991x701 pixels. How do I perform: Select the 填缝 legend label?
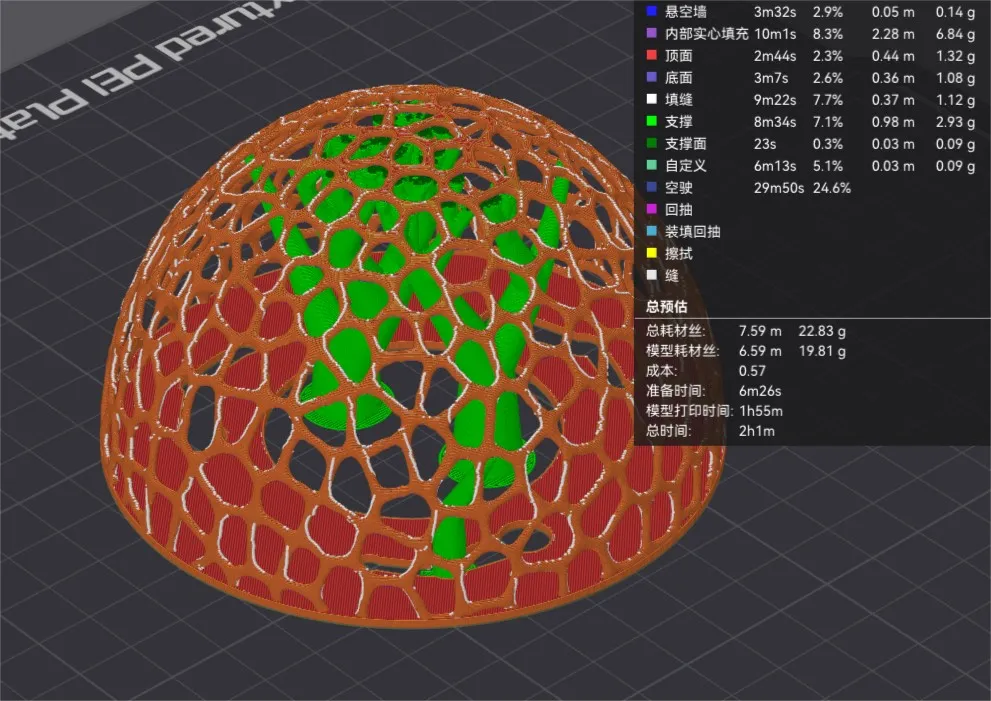(x=679, y=99)
